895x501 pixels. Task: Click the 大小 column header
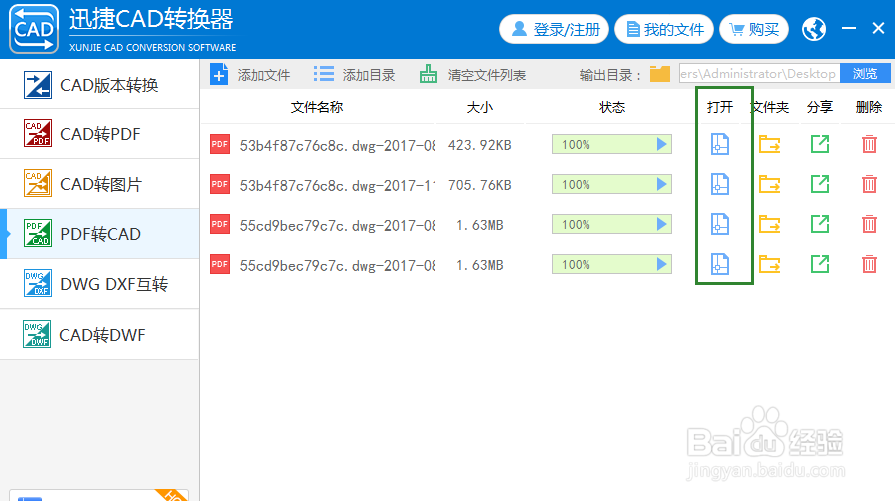[x=479, y=107]
